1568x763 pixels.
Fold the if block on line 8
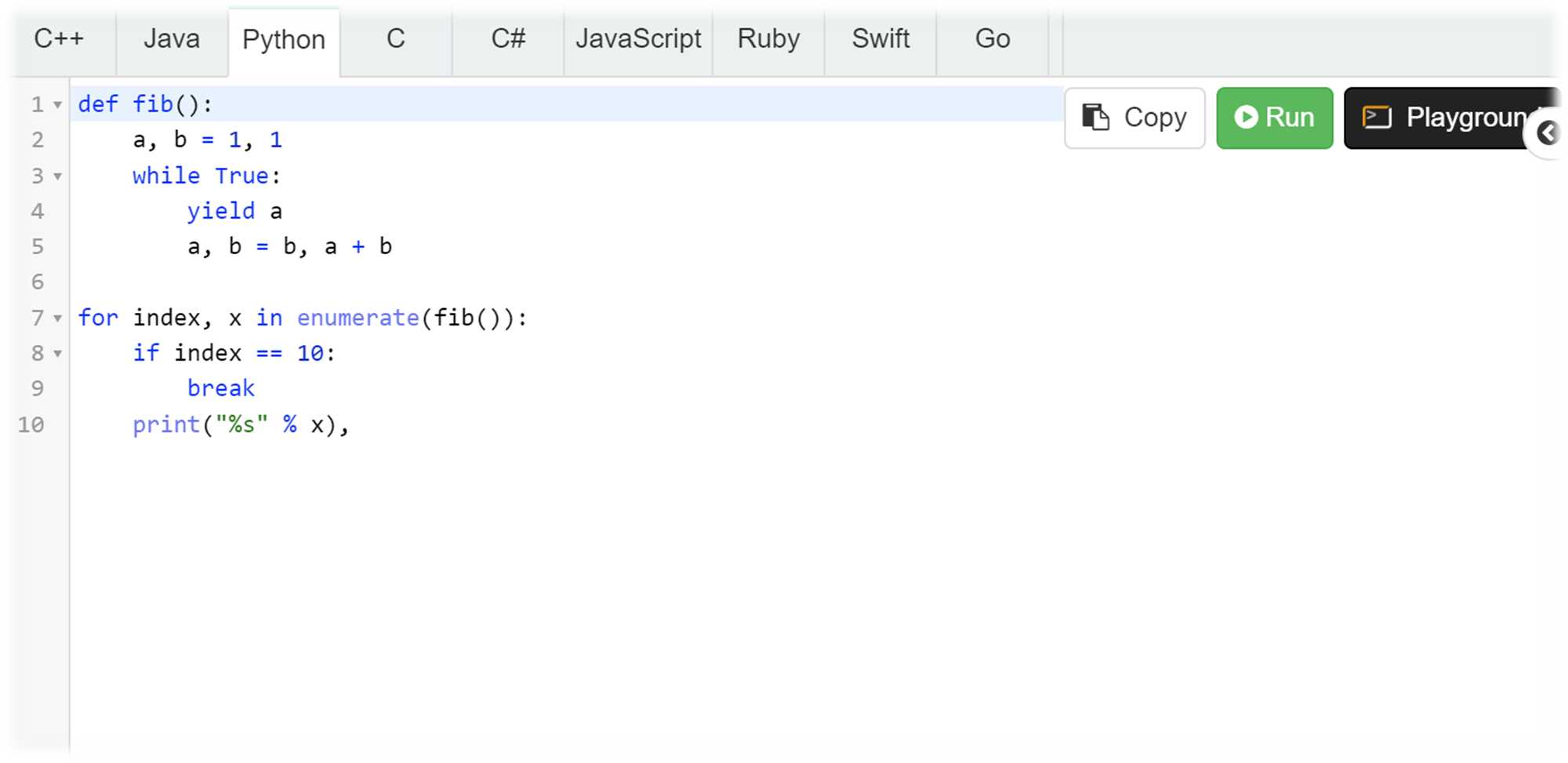[57, 354]
